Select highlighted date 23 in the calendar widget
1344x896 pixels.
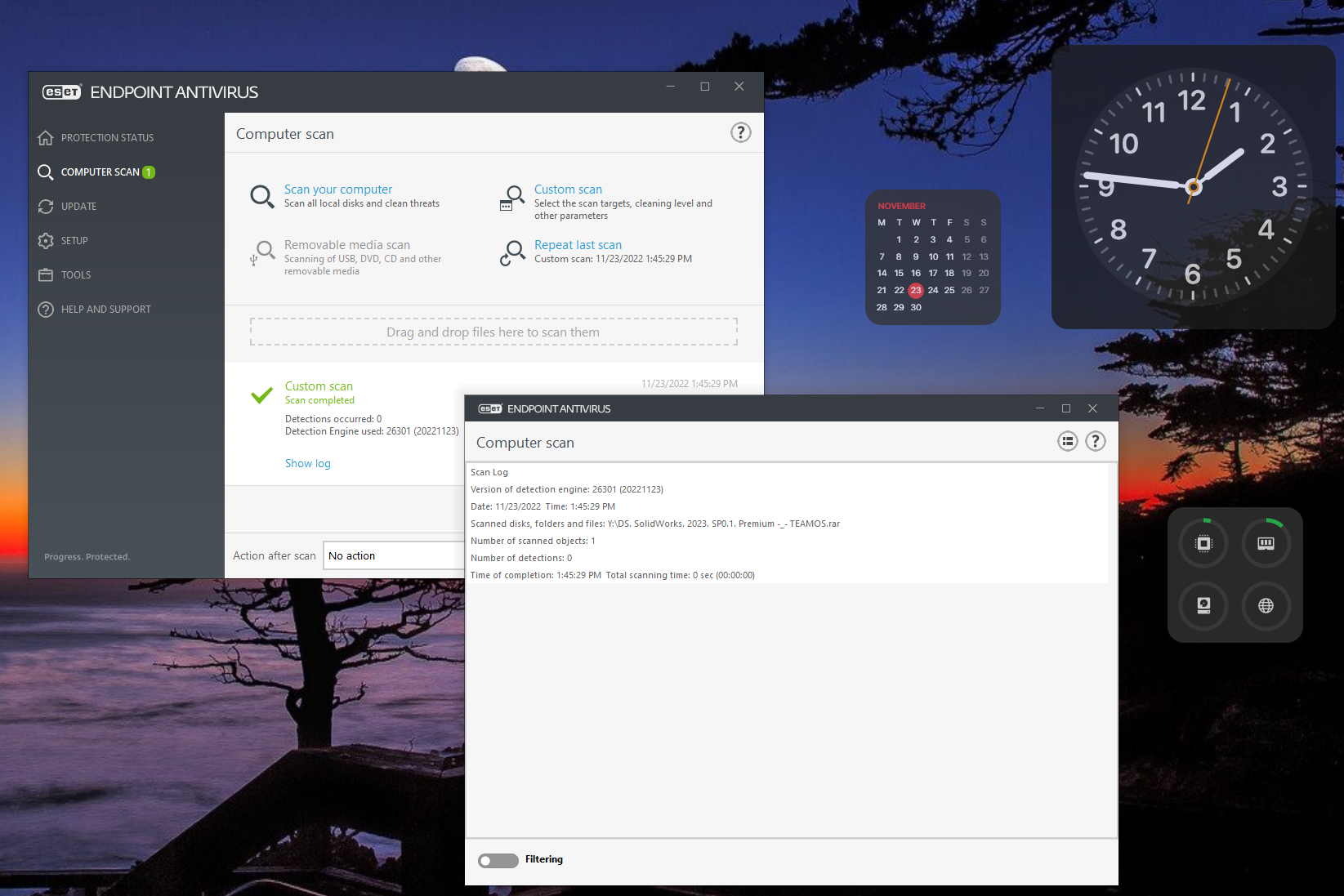click(916, 291)
